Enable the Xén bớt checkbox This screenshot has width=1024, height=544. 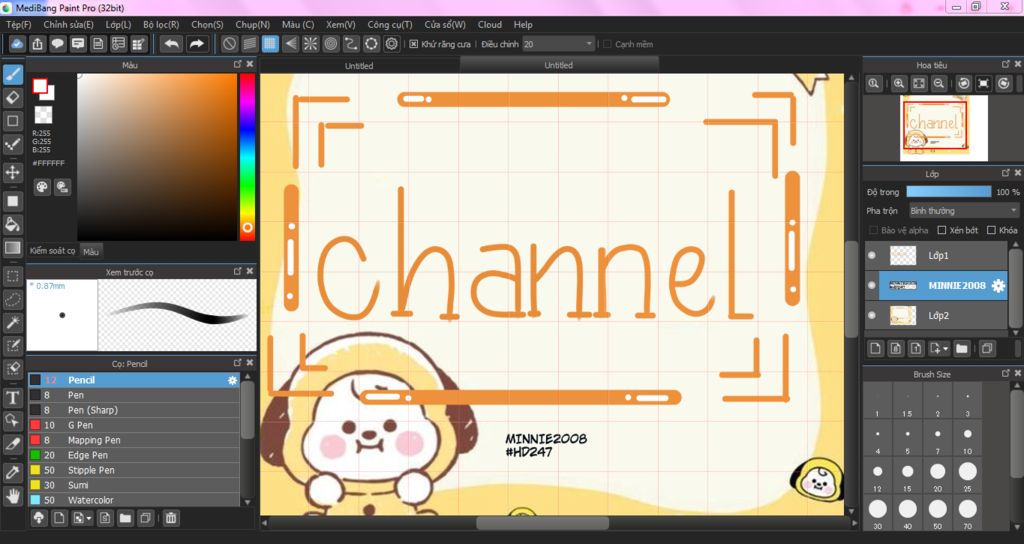(x=942, y=230)
